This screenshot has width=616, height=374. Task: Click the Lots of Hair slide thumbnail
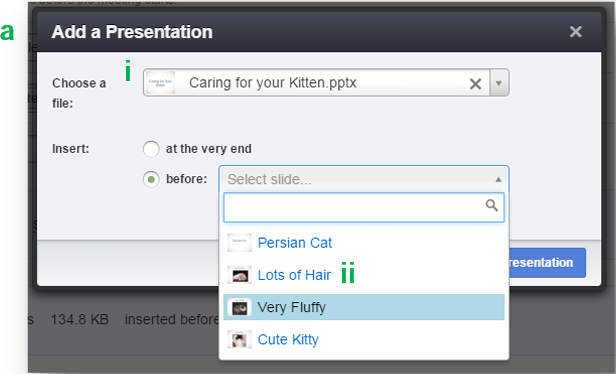(239, 275)
